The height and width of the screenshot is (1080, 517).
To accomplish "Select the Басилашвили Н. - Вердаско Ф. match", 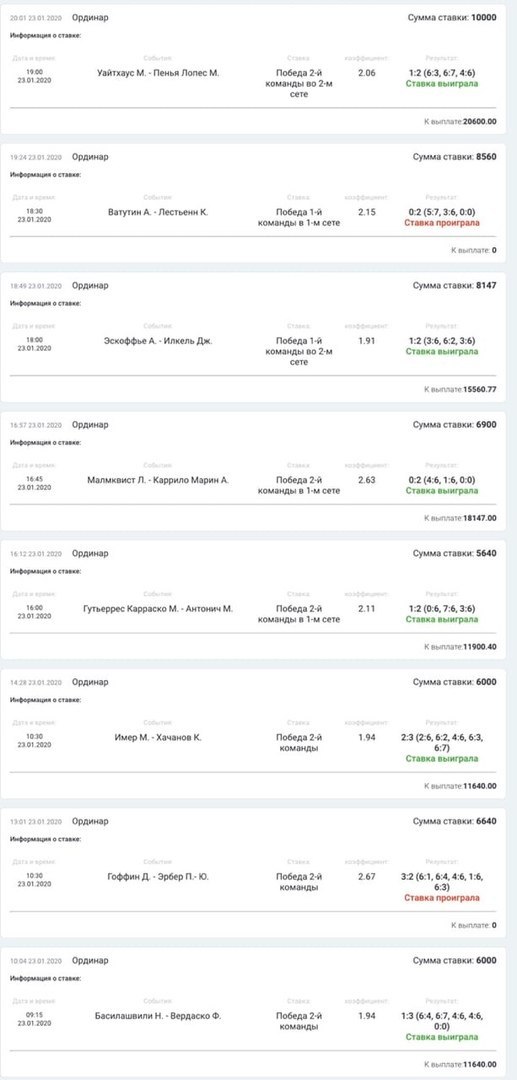I will (158, 1015).
